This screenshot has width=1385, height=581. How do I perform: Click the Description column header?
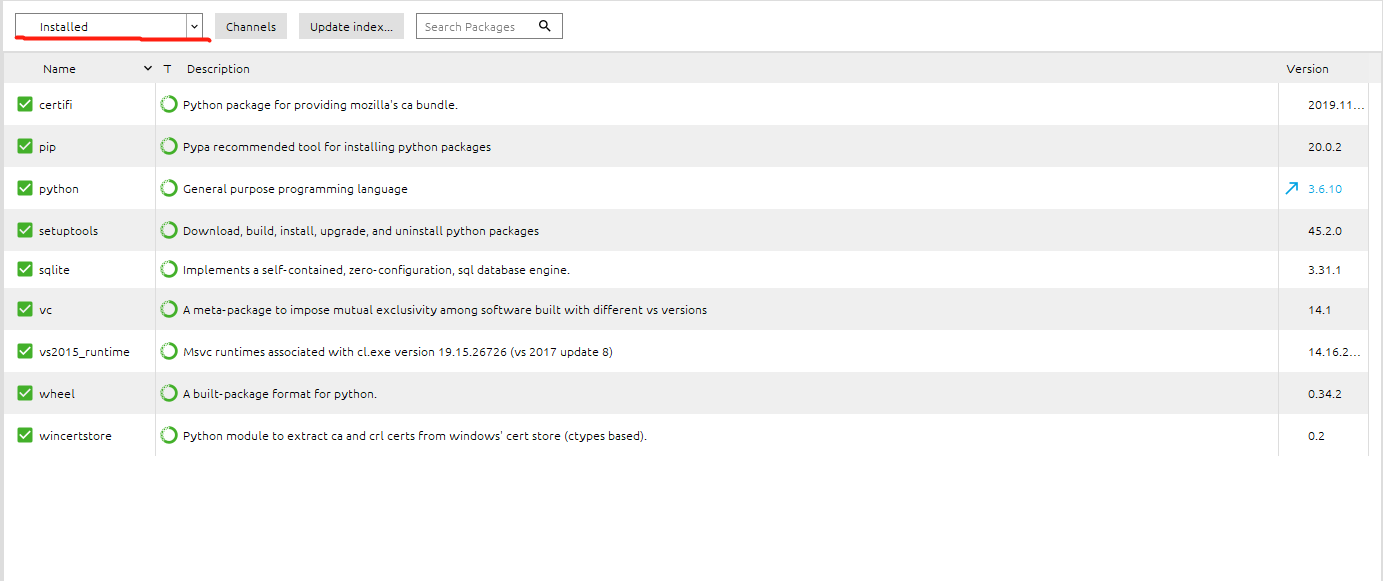pyautogui.click(x=218, y=69)
